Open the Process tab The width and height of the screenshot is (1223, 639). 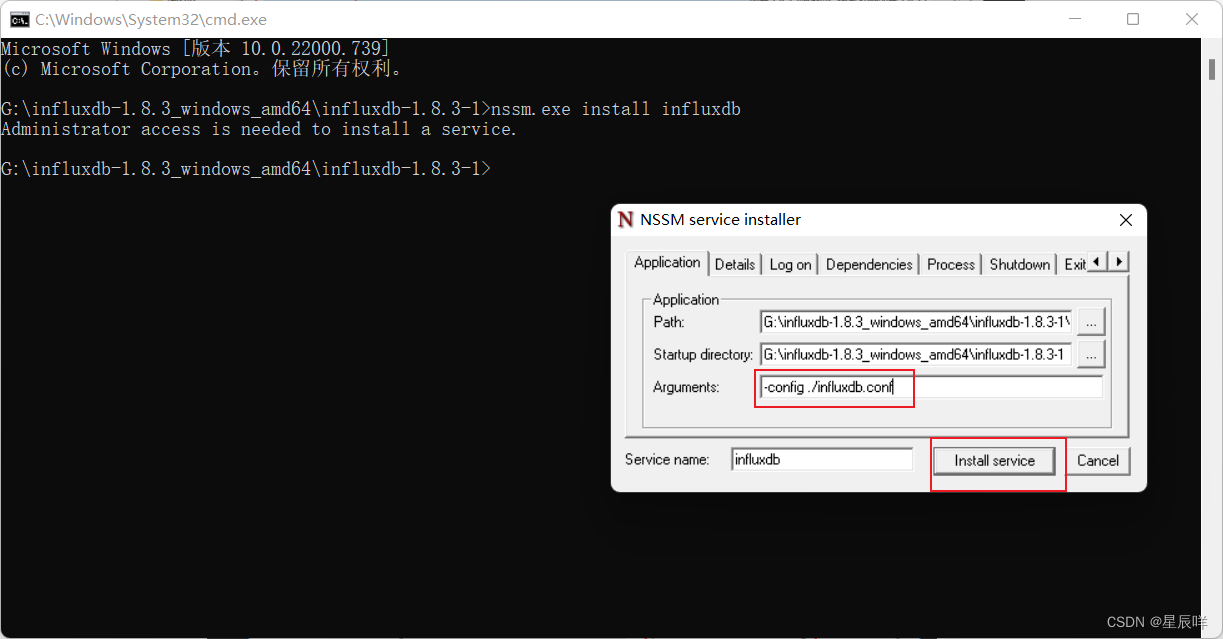coord(951,264)
